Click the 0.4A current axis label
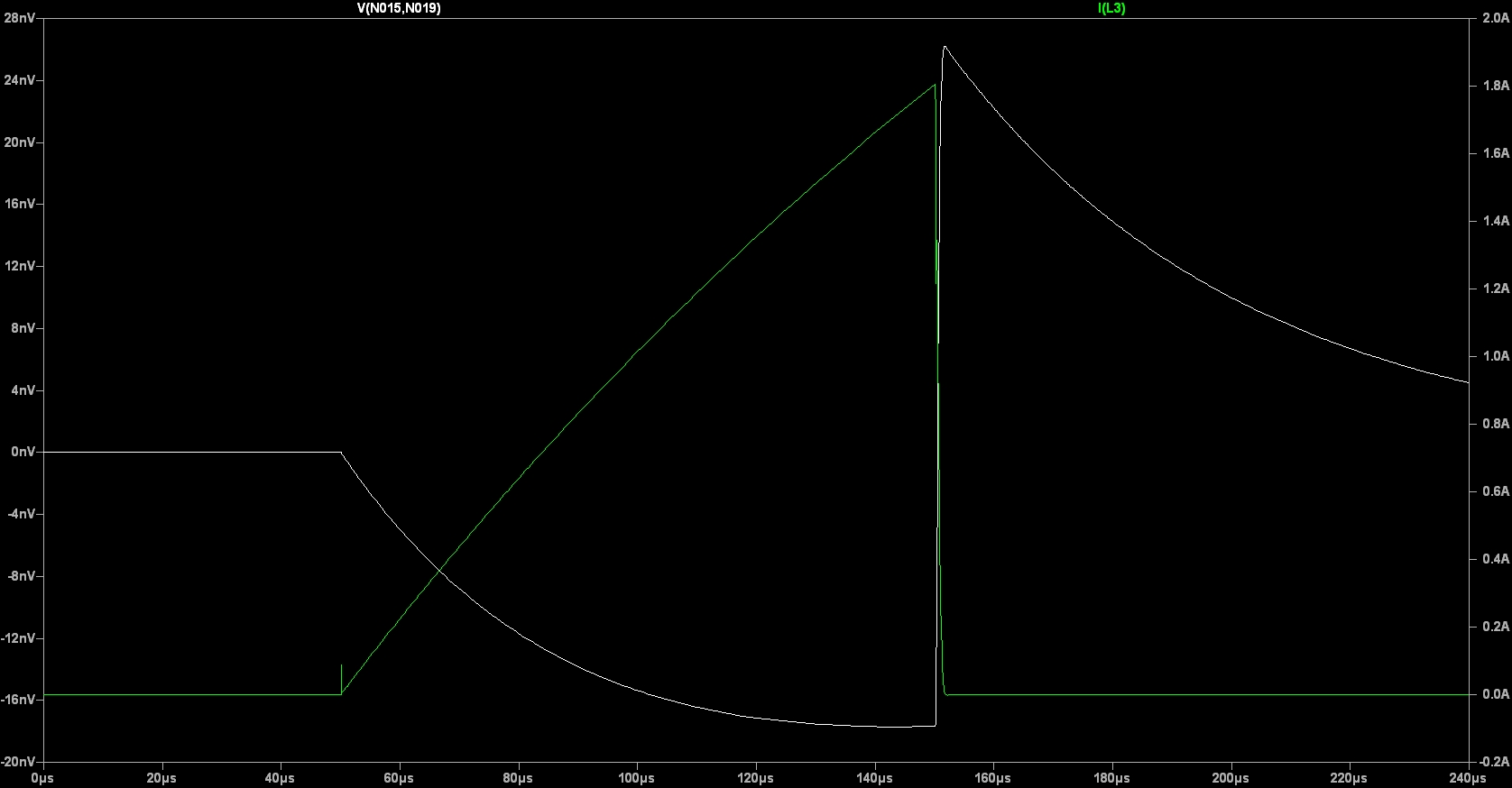Screen dimensions: 1512x788 (1495, 559)
